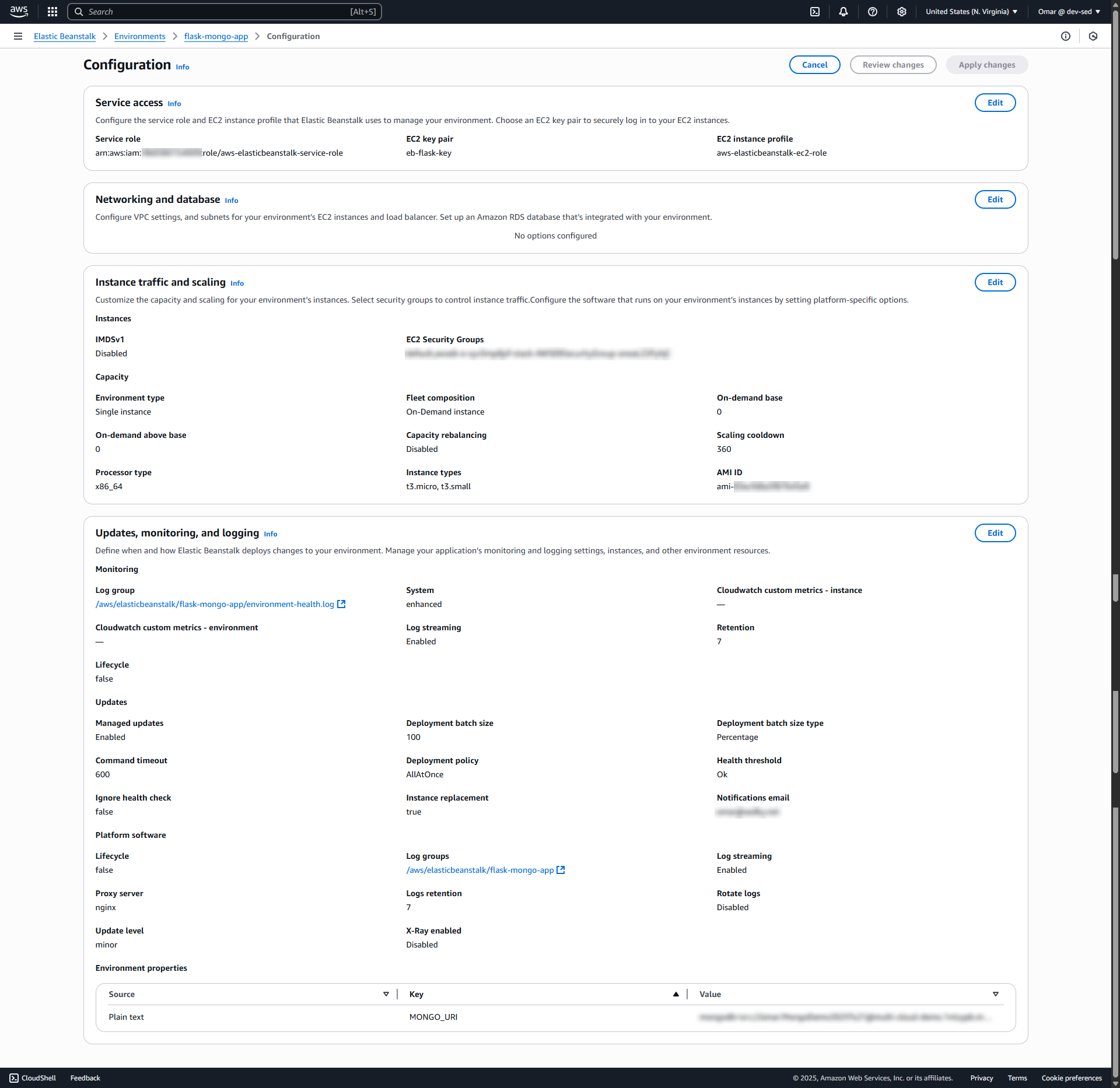Select the Command timeout value 600

103,774
